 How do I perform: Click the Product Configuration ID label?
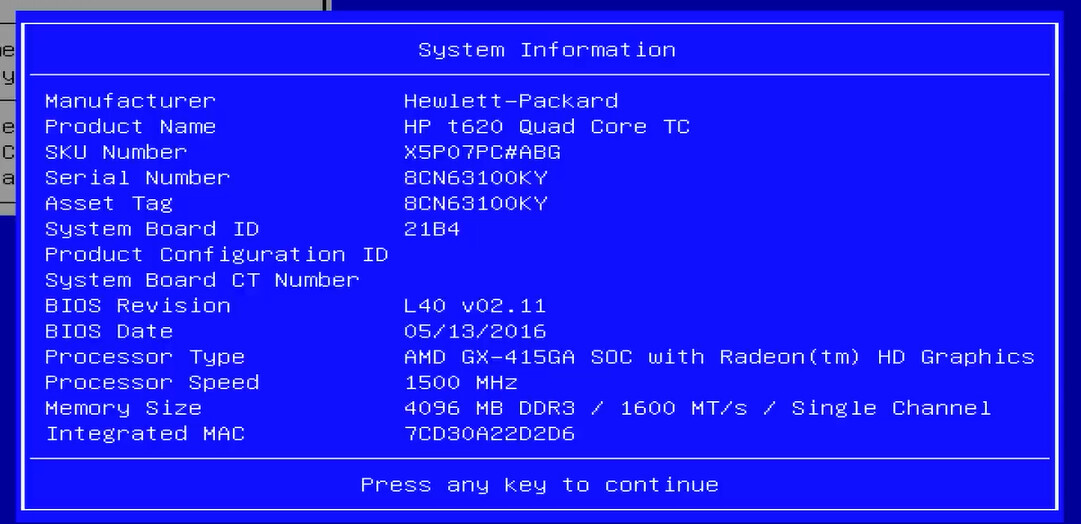(216, 255)
